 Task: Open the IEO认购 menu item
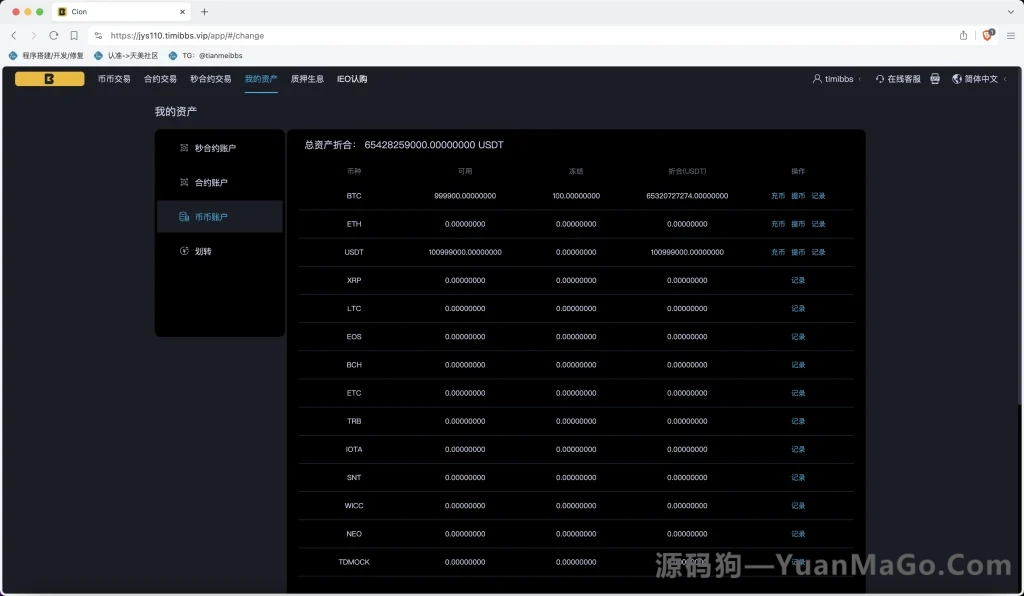[352, 78]
